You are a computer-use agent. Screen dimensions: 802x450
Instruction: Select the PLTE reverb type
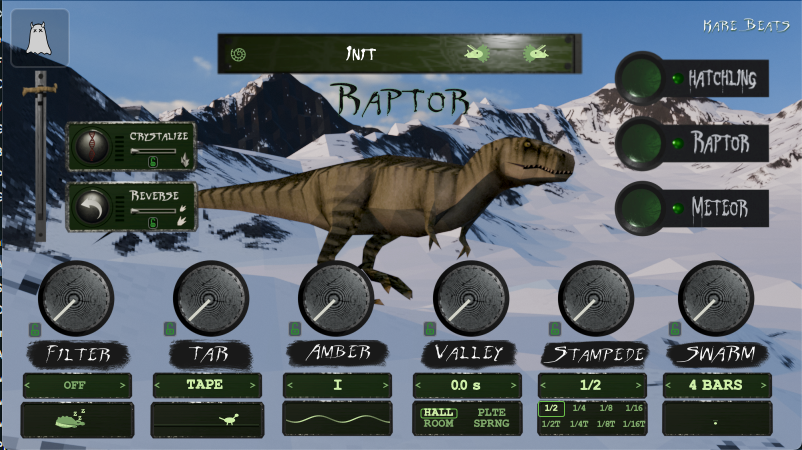pyautogui.click(x=491, y=412)
